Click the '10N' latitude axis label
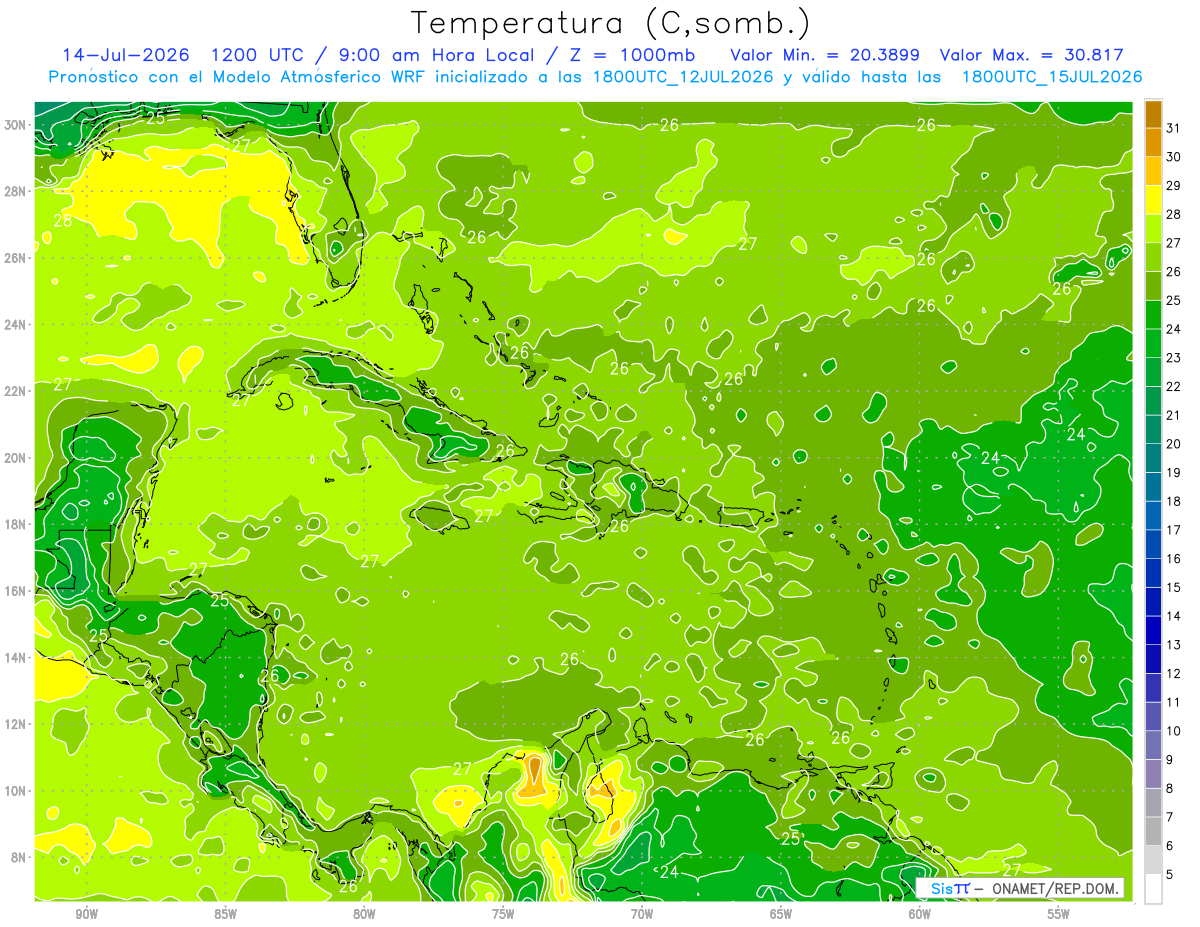Viewport: 1200px width, 927px height. (16, 791)
